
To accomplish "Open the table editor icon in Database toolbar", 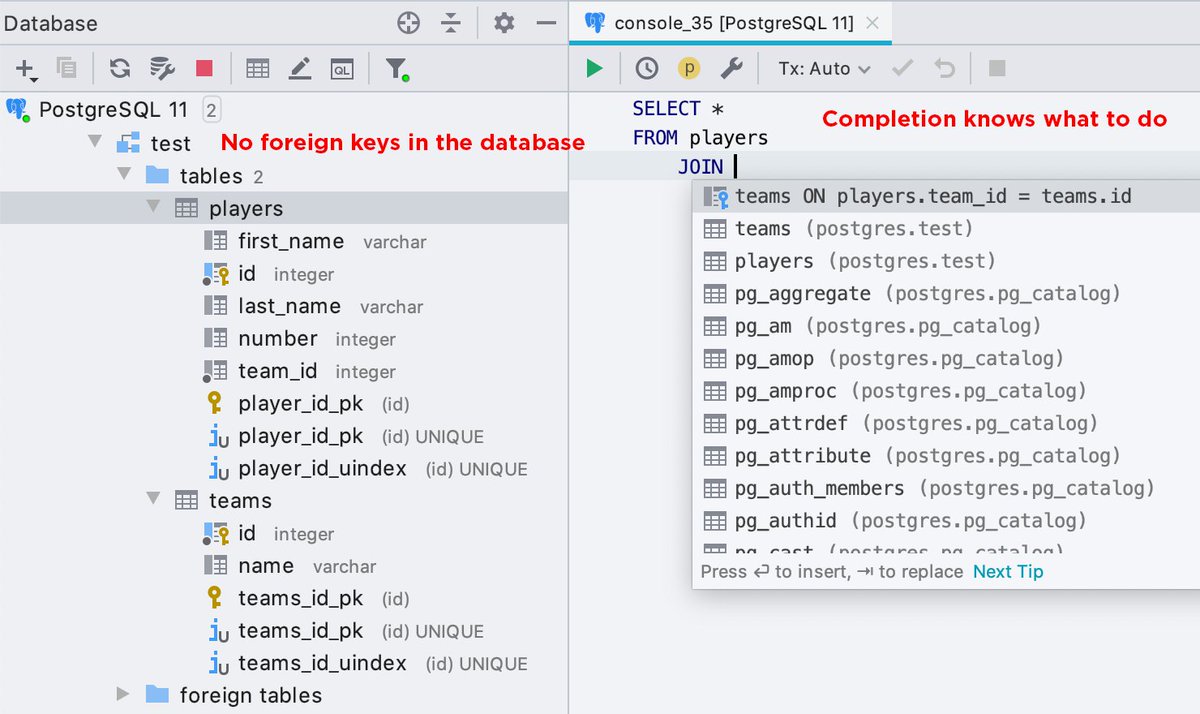I will [x=258, y=68].
